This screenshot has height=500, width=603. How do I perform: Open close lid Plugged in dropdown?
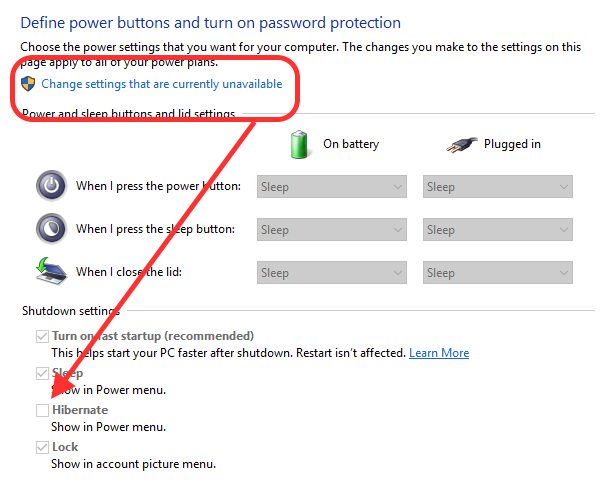tap(498, 273)
